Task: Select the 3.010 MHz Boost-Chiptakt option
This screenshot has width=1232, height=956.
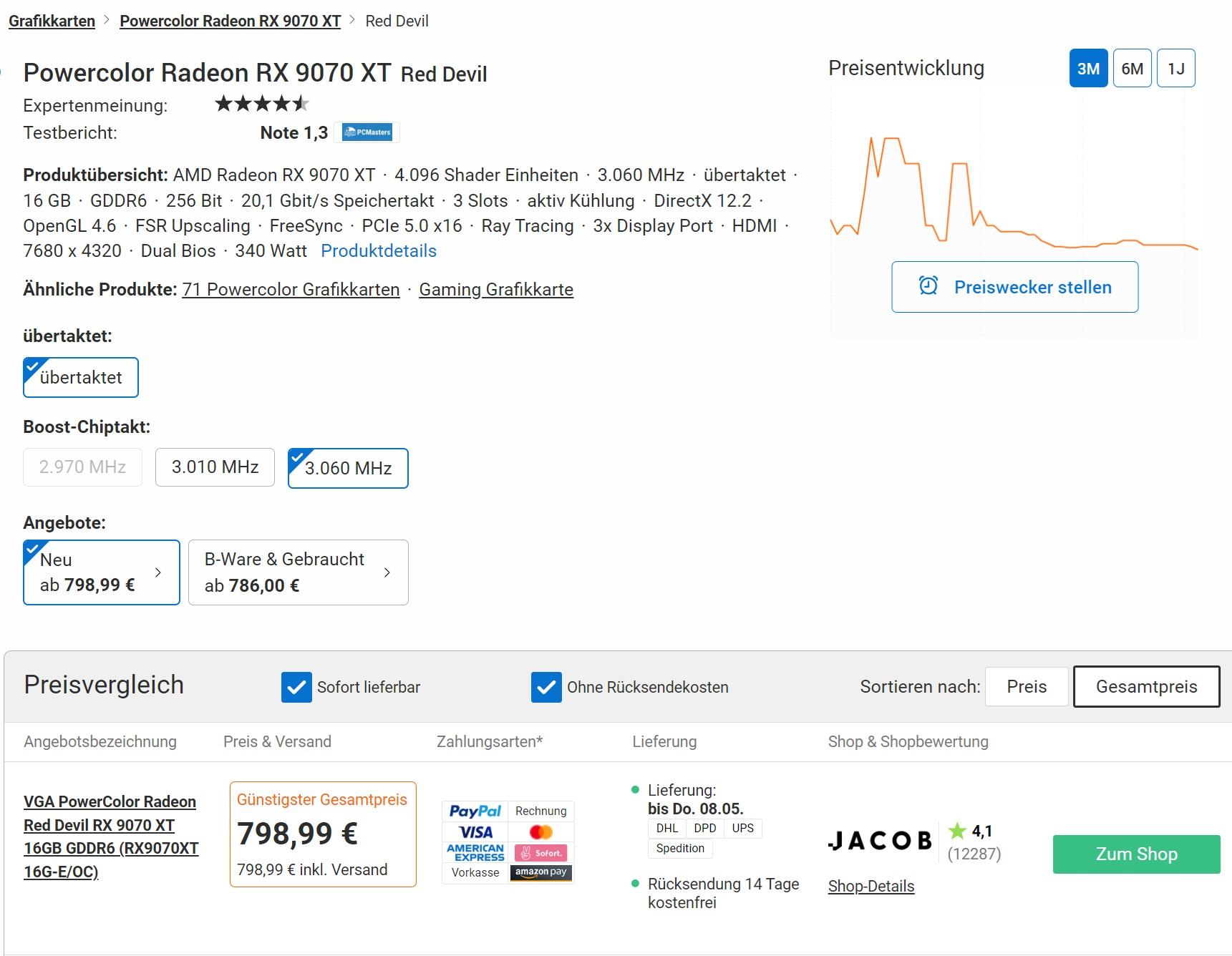Action: pyautogui.click(x=215, y=467)
